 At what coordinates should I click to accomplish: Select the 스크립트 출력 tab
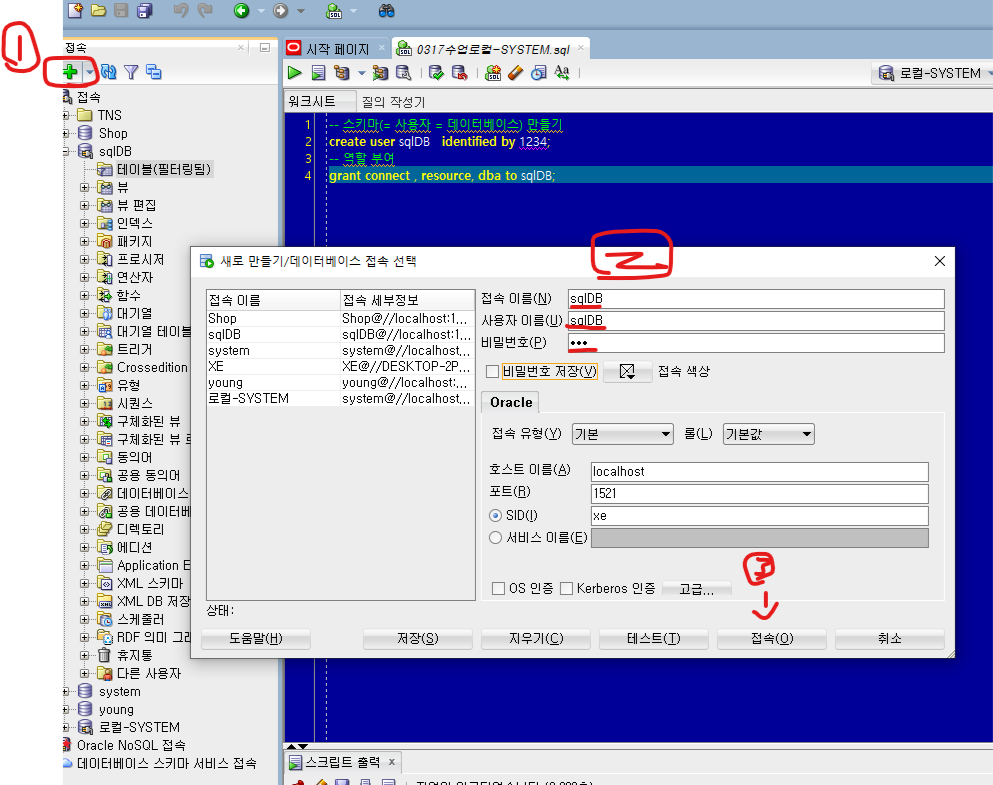coord(343,762)
